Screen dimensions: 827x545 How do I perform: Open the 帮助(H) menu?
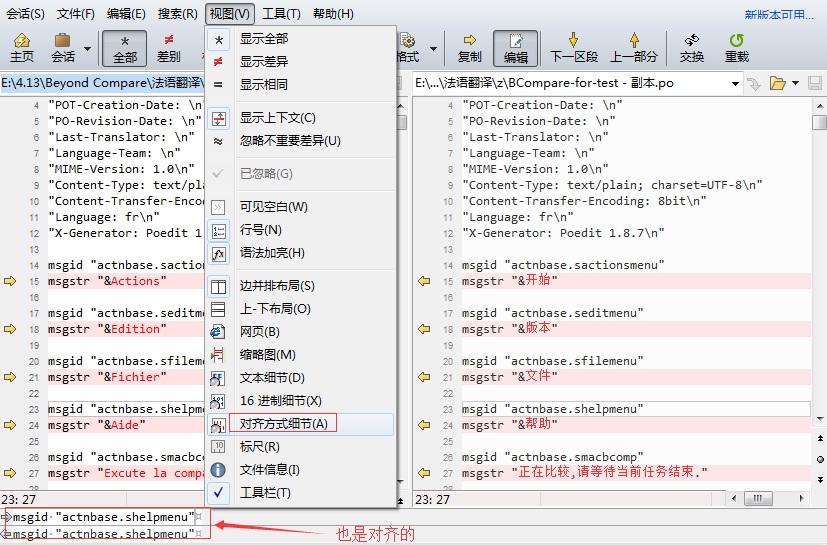click(x=333, y=14)
